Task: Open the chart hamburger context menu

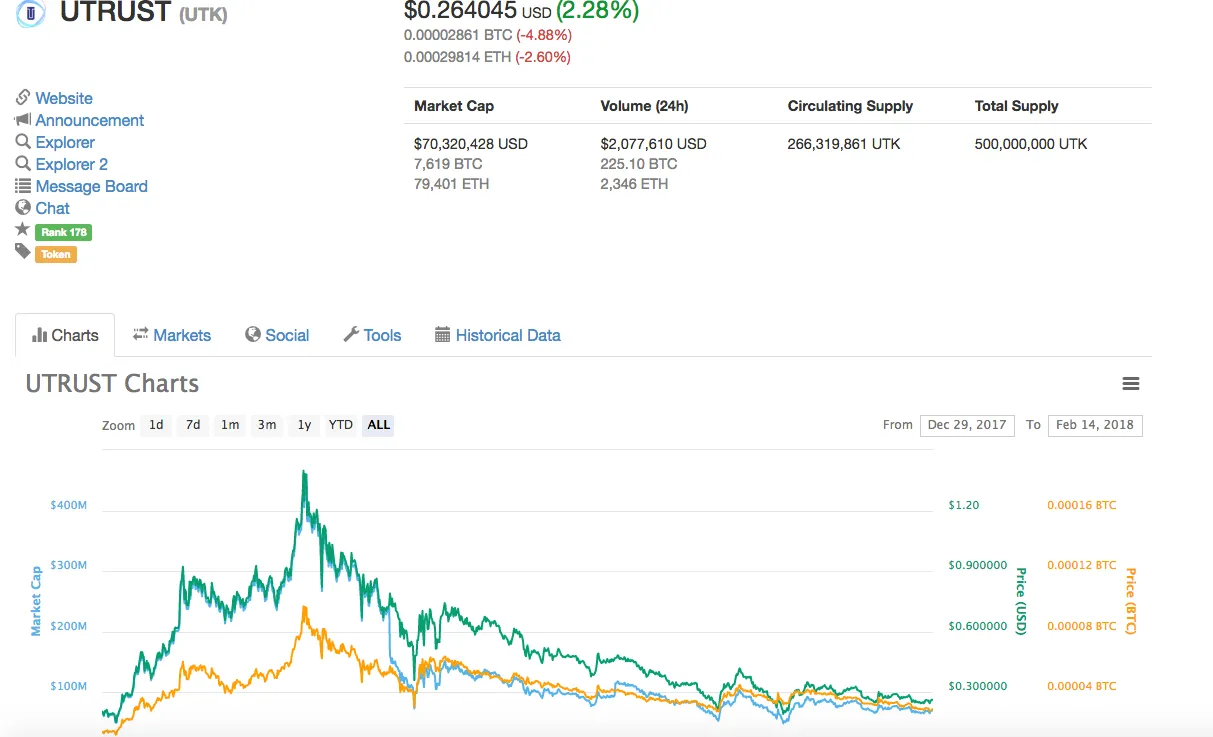Action: [1131, 384]
